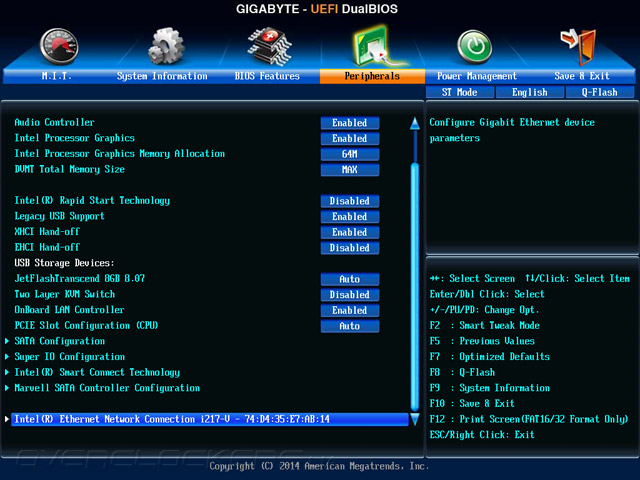Click the BIOS Features chip icon
Screen dimensions: 640x480
[270, 47]
